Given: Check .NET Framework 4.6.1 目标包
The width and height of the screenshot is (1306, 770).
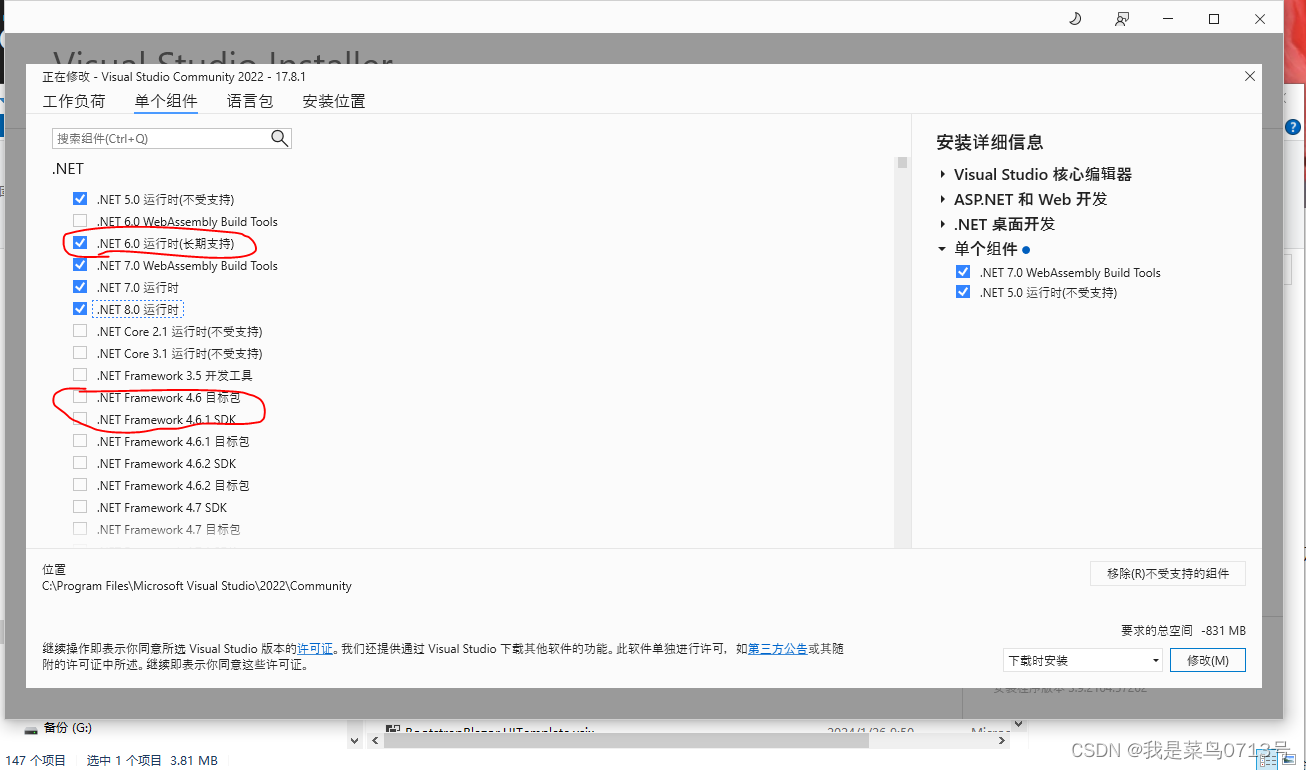Looking at the screenshot, I should pos(80,441).
